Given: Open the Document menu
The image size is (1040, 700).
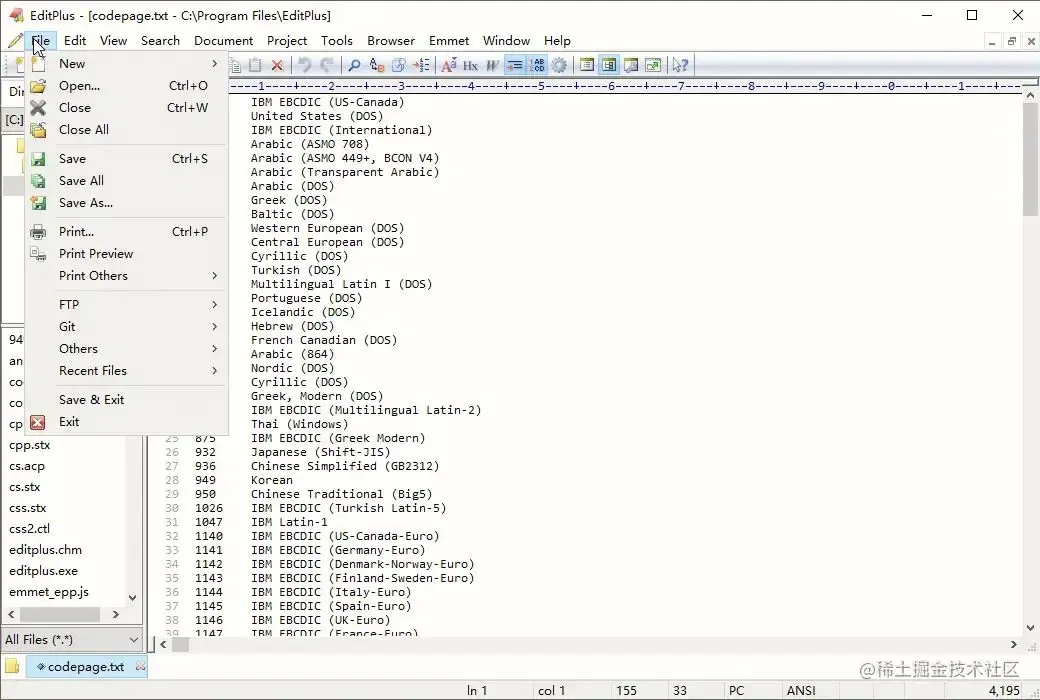Looking at the screenshot, I should [224, 40].
